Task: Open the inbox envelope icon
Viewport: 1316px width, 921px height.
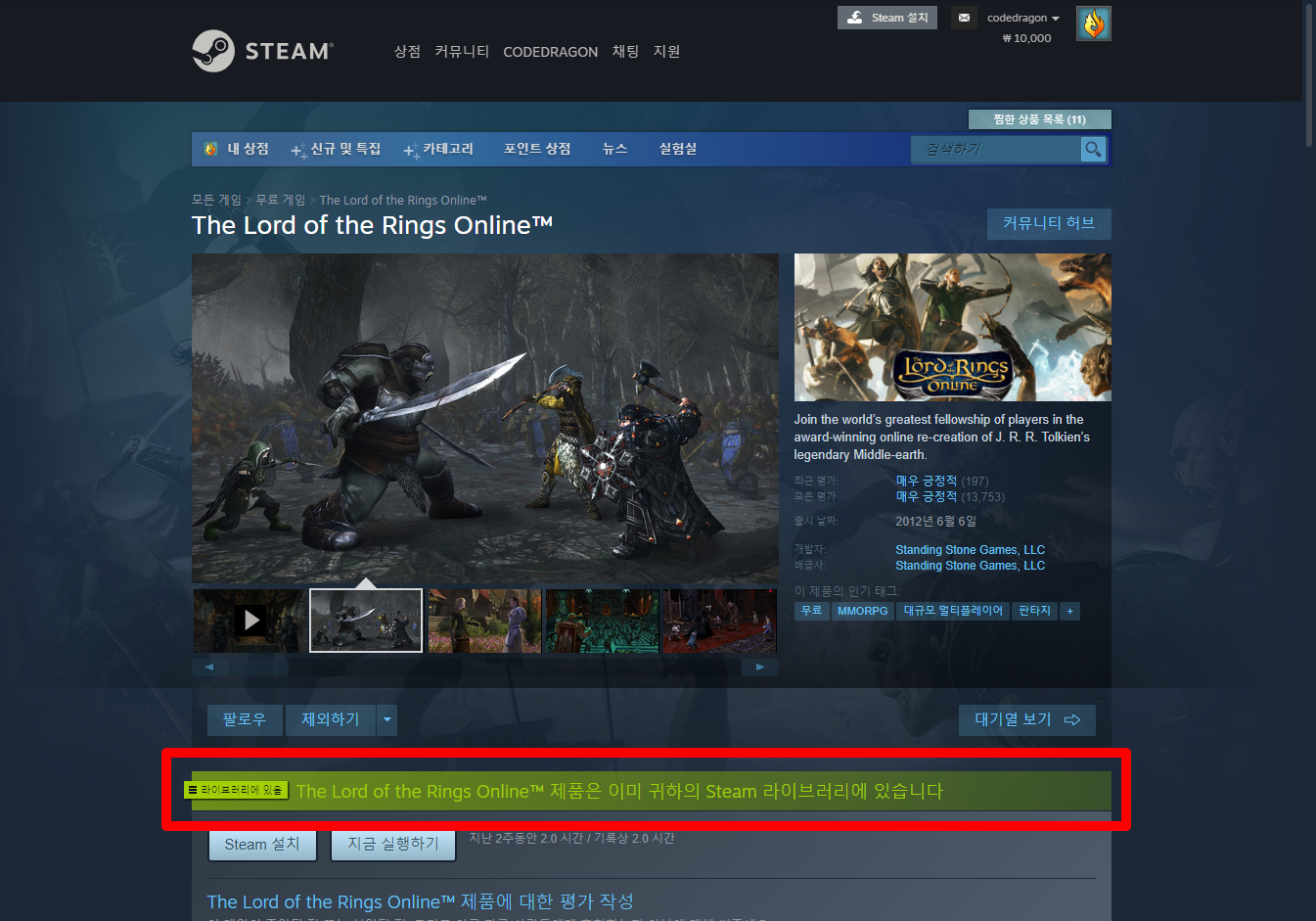Action: pyautogui.click(x=964, y=18)
